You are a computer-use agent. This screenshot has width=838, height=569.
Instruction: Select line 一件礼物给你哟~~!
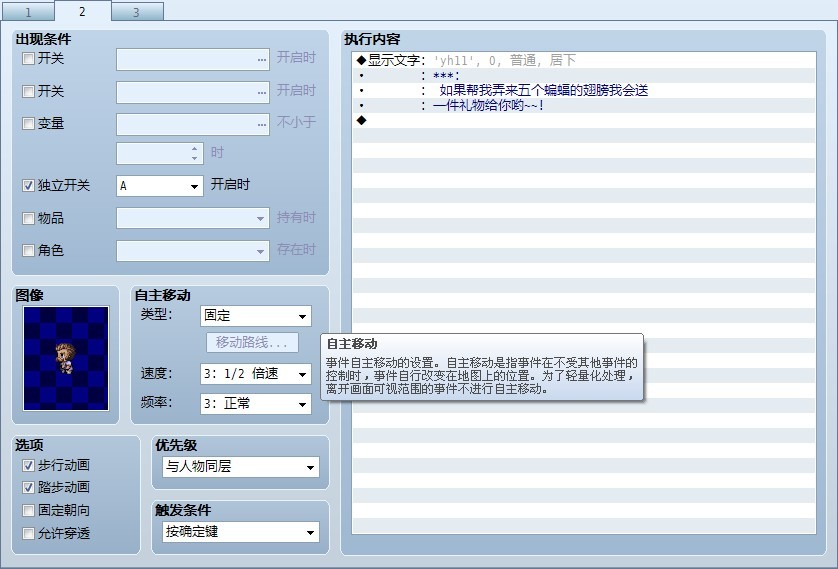tap(584, 105)
